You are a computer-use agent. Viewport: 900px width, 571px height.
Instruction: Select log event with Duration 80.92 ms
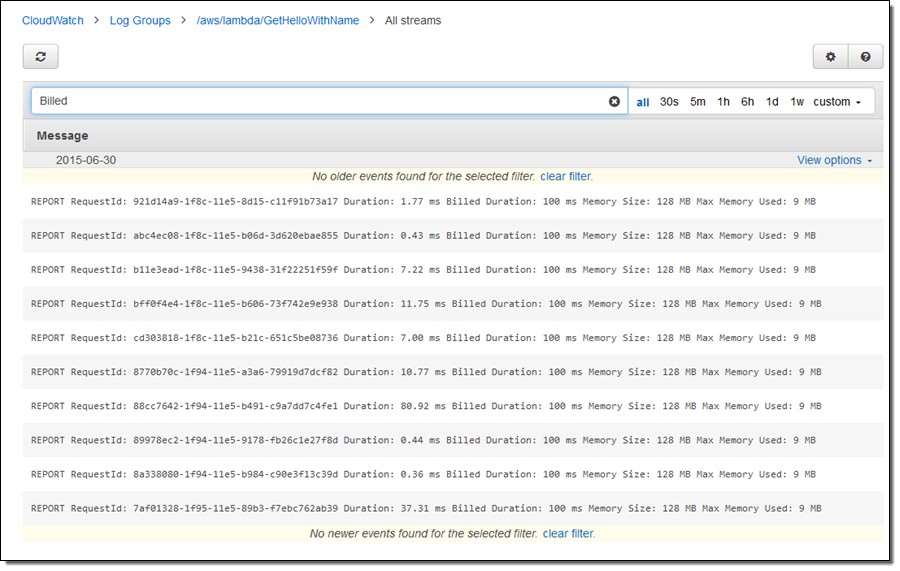coord(426,406)
